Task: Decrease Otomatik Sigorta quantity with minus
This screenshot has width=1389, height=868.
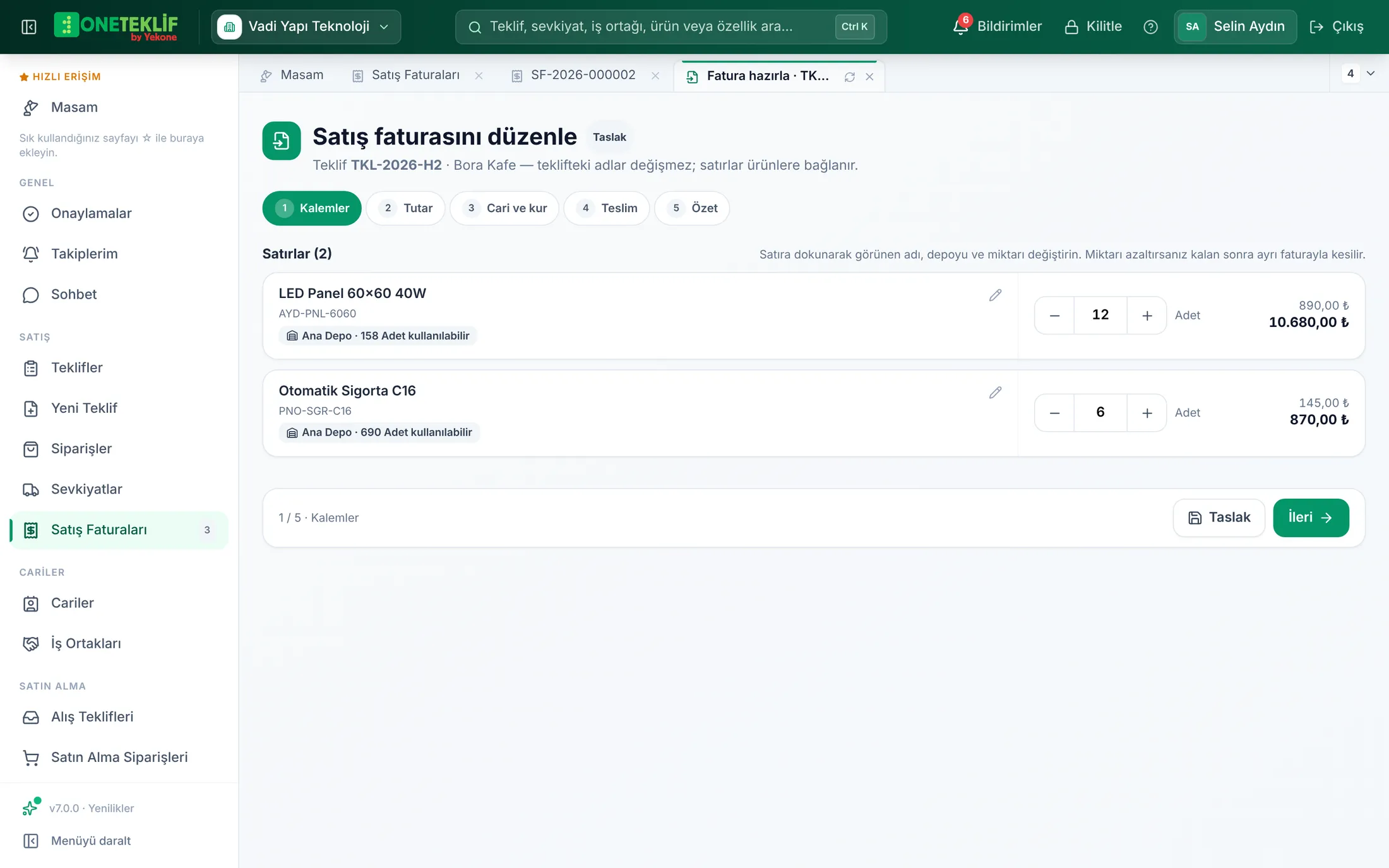Action: tap(1054, 413)
